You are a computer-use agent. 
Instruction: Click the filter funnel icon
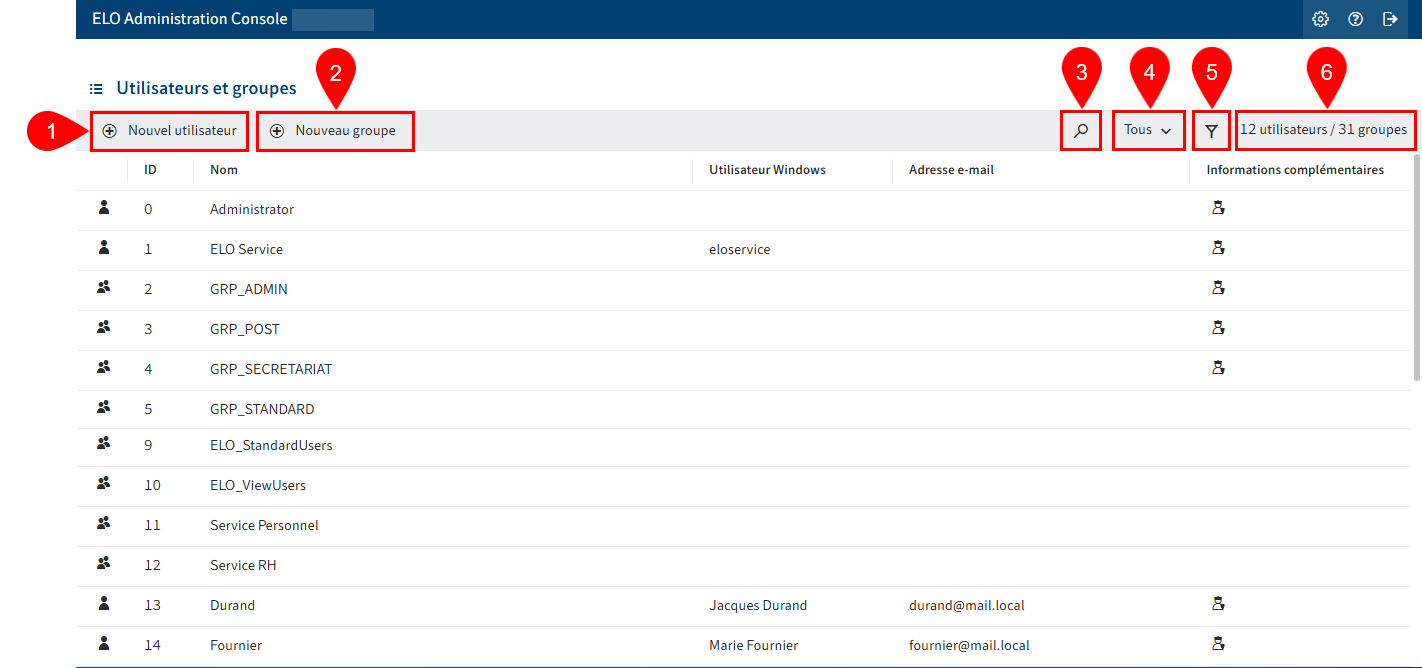[1211, 130]
